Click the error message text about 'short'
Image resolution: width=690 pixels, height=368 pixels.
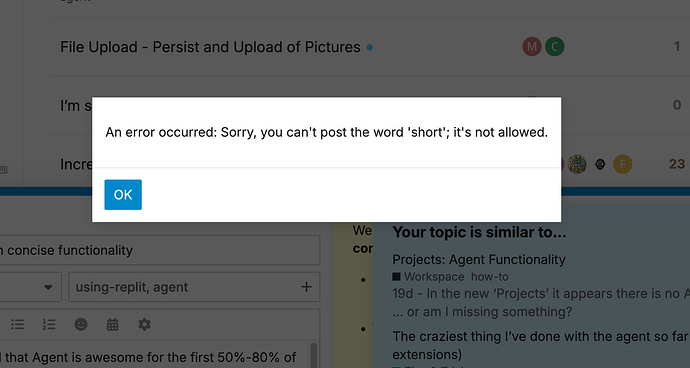(x=327, y=132)
